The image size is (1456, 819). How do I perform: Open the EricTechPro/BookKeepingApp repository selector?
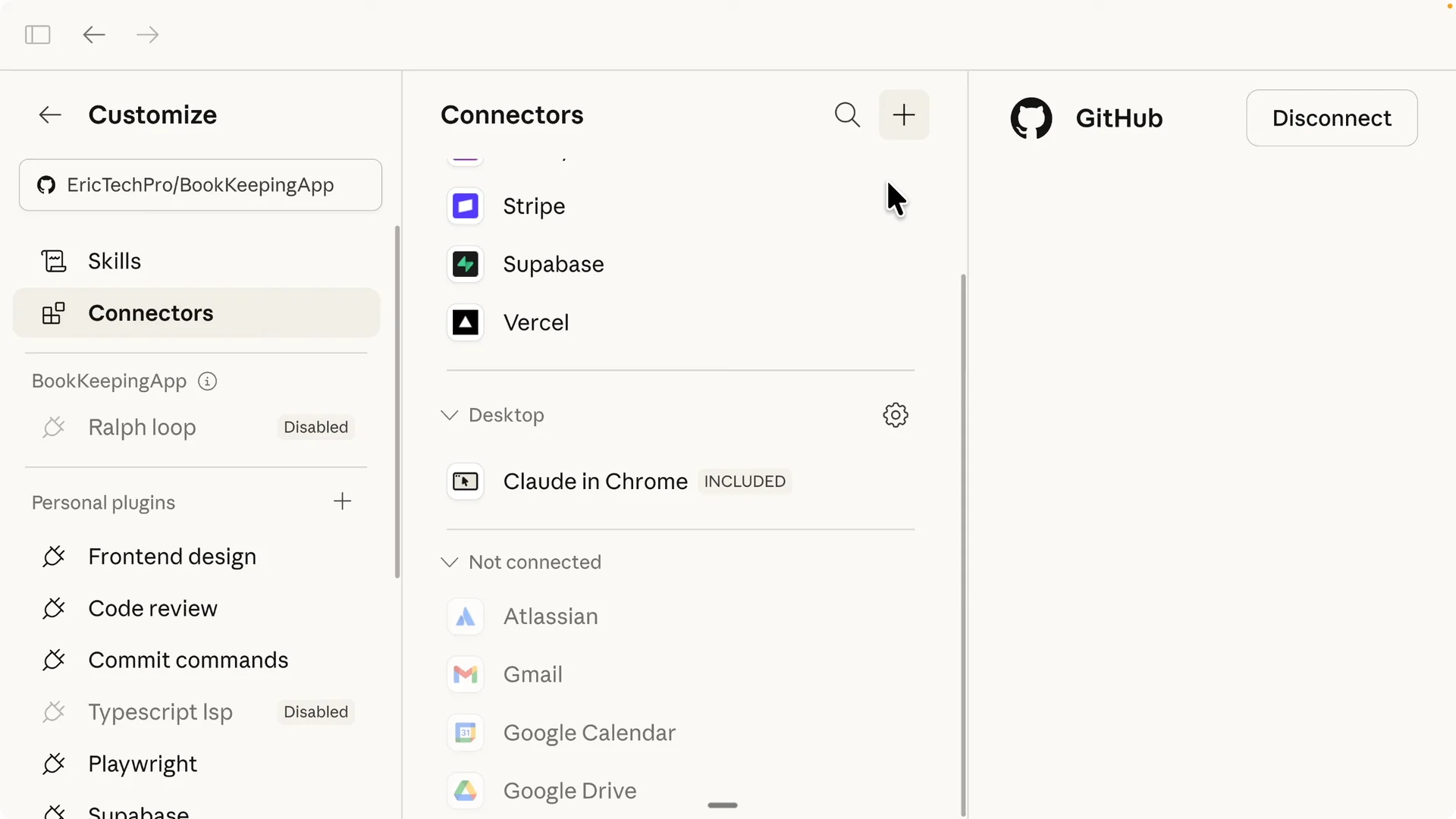(x=200, y=185)
